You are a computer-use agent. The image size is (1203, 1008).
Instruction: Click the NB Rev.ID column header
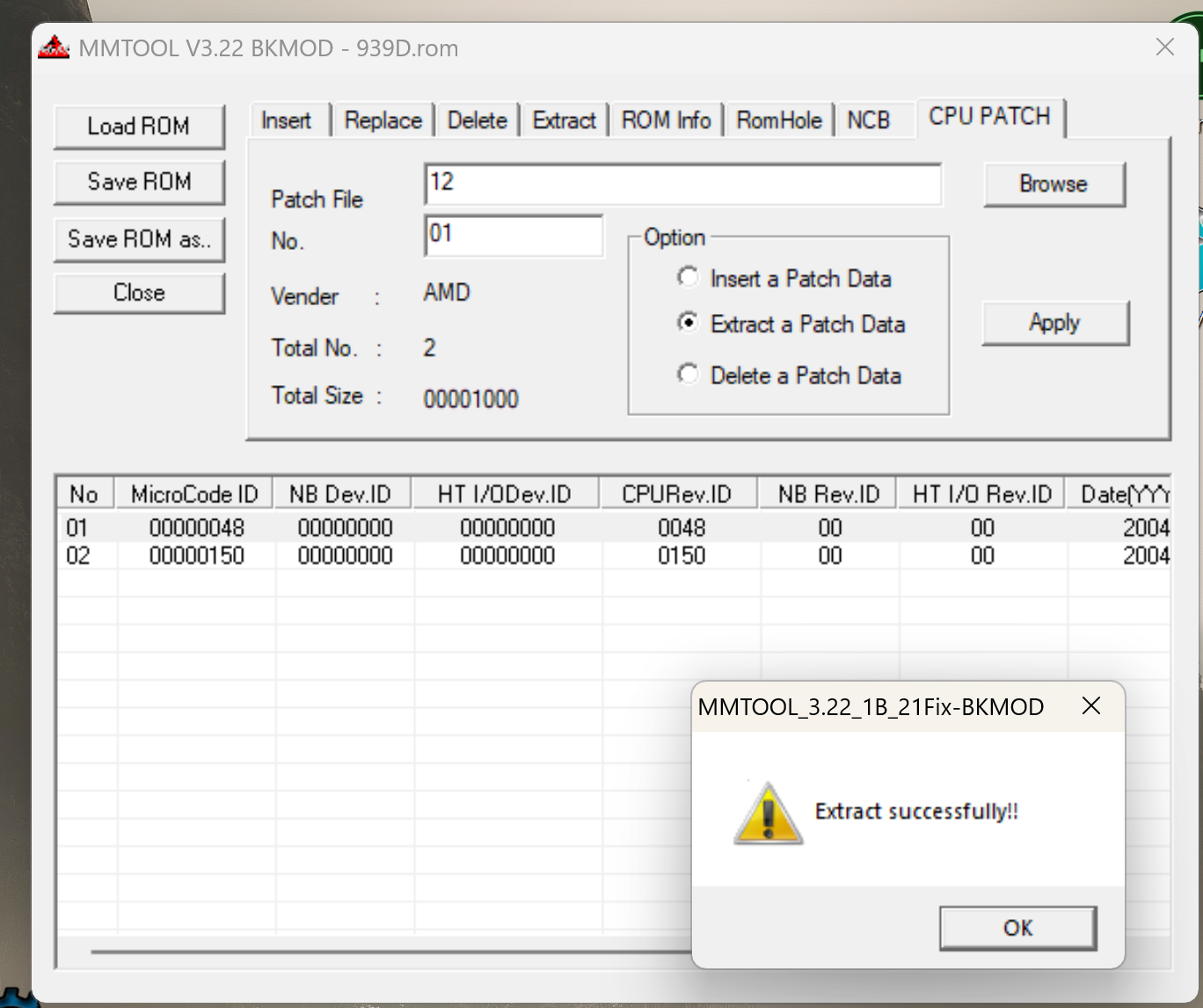click(x=828, y=494)
